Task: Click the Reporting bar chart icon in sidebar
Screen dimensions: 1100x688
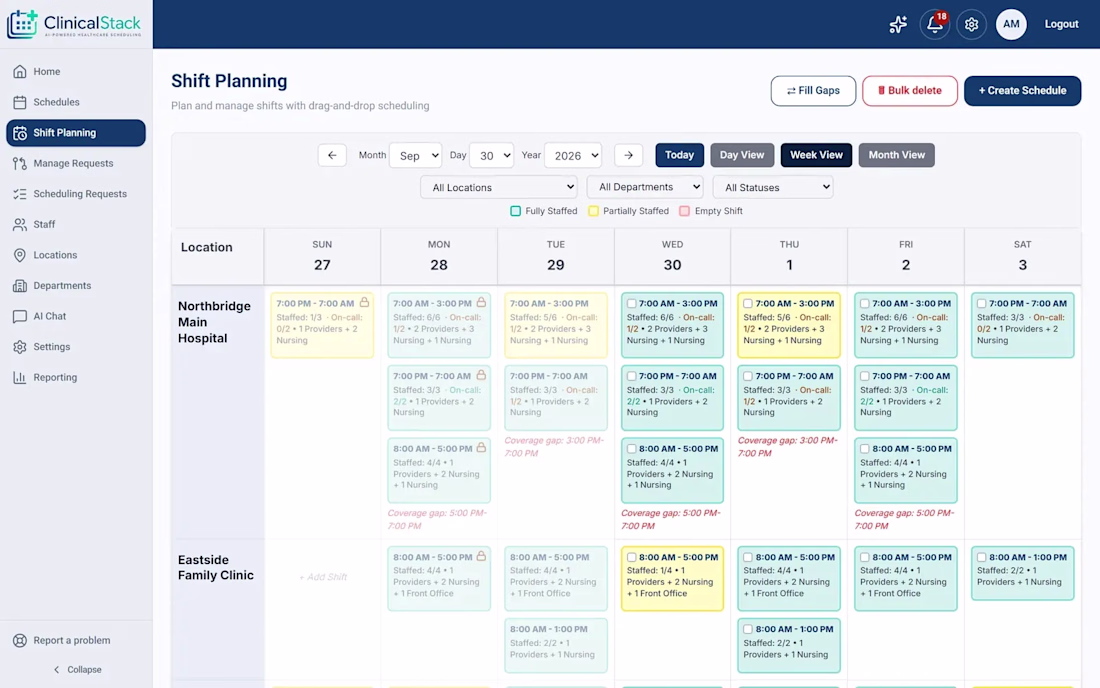Action: (x=20, y=377)
